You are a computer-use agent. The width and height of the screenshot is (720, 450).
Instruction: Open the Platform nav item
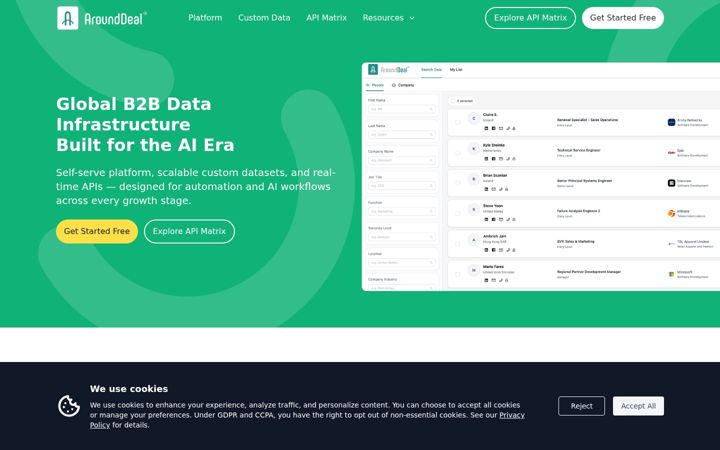[205, 18]
